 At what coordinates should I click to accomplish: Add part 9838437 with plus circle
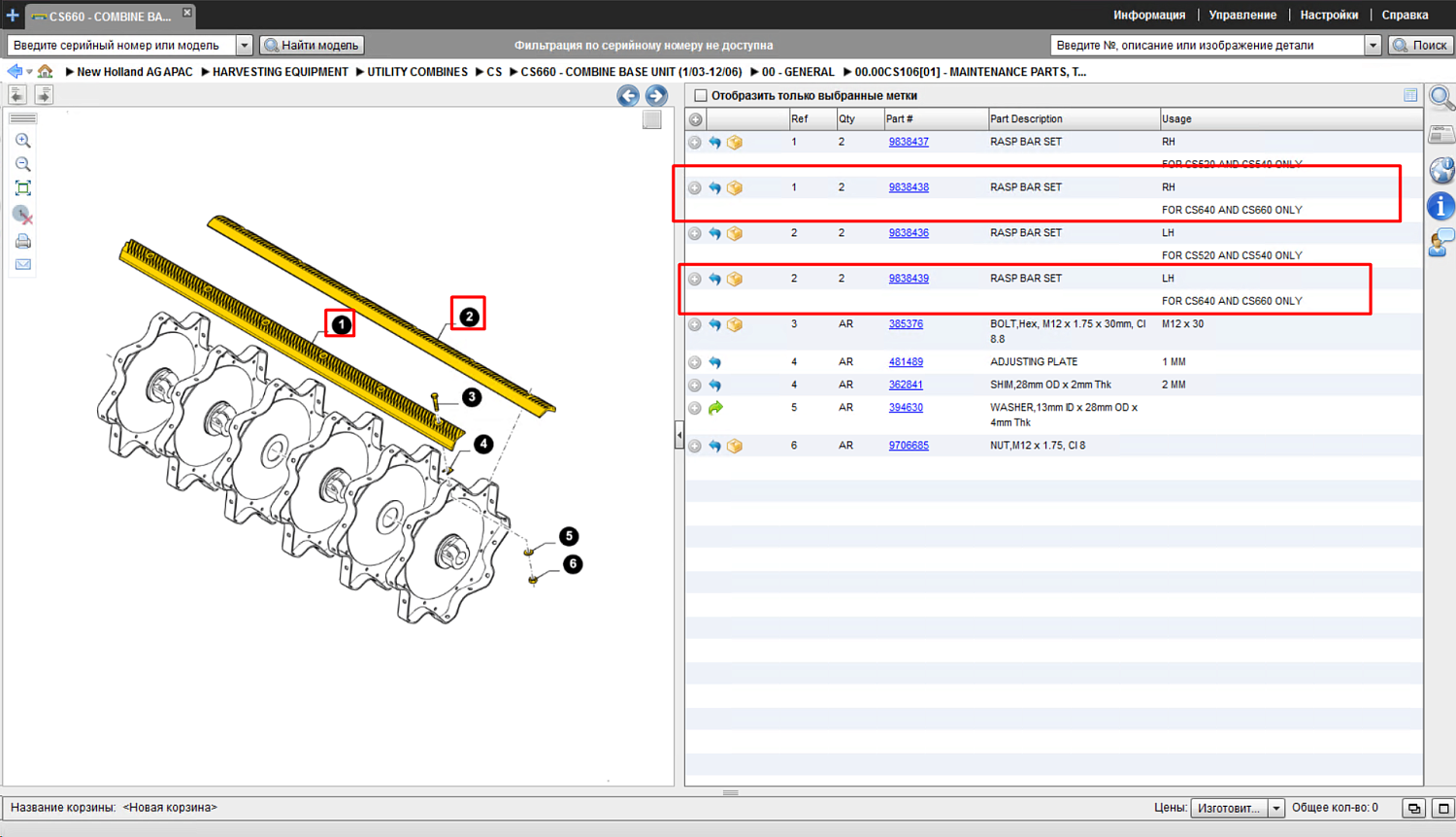(695, 143)
